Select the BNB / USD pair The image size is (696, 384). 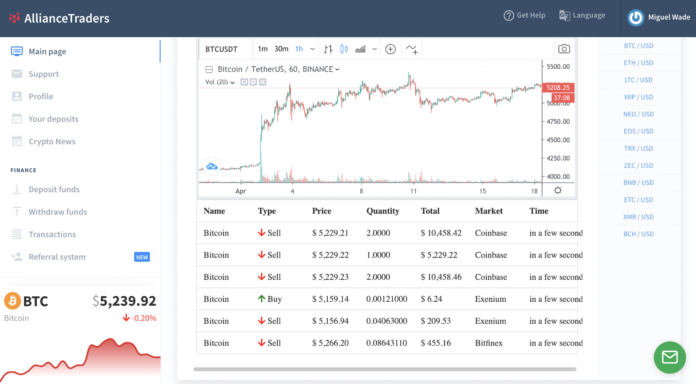point(638,182)
